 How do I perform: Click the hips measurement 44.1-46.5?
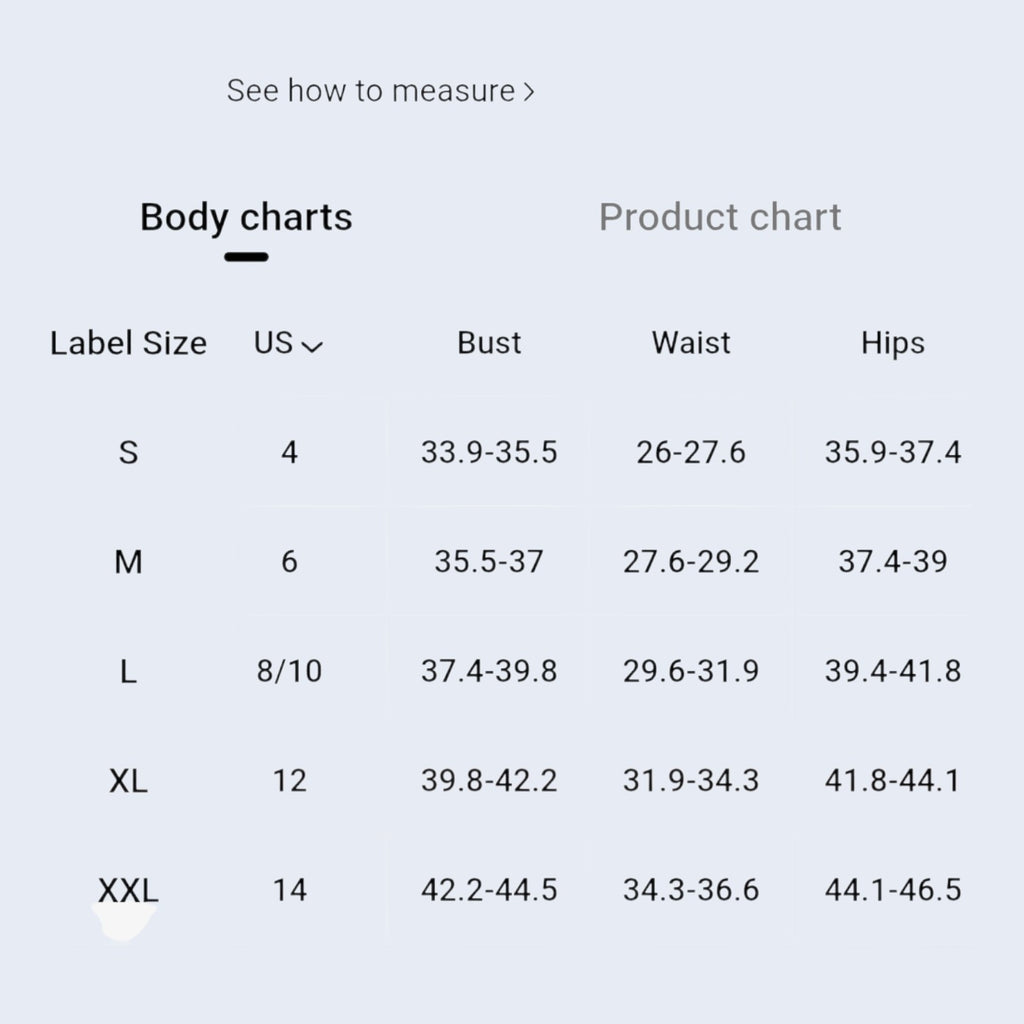pyautogui.click(x=893, y=889)
